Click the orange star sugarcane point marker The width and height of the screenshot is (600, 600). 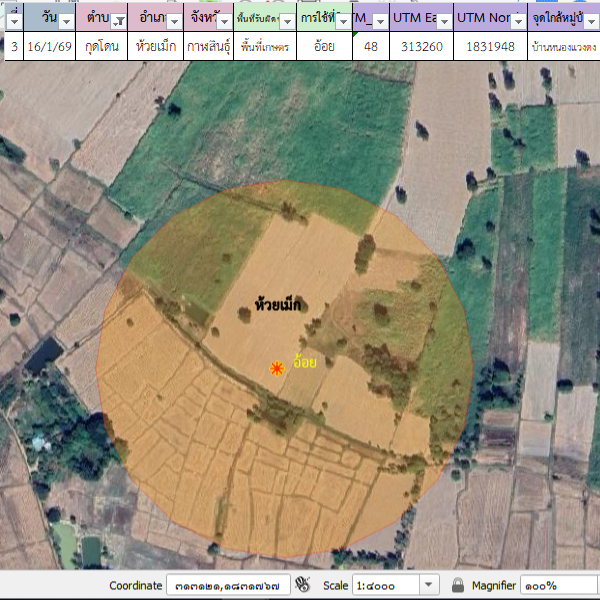pos(277,369)
